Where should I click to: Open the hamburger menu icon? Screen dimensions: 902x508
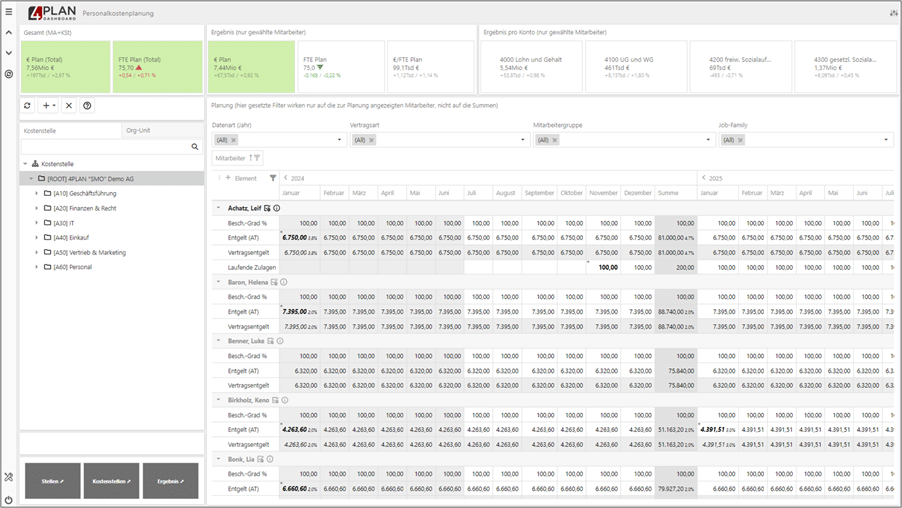click(9, 12)
